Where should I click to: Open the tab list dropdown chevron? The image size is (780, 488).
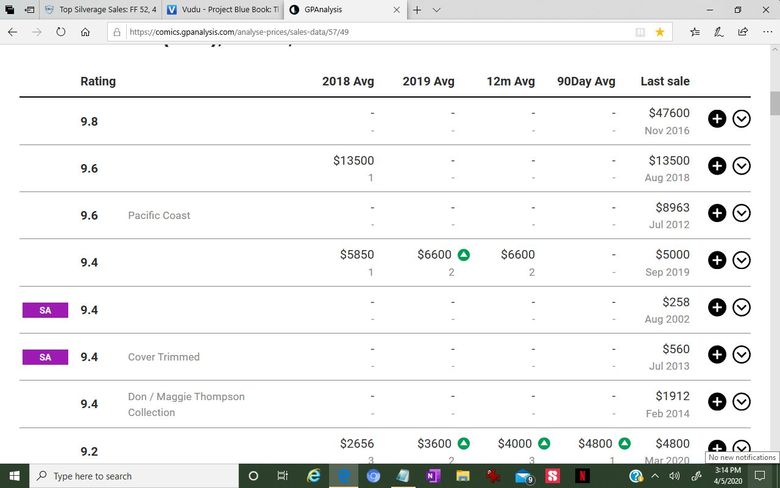(436, 10)
